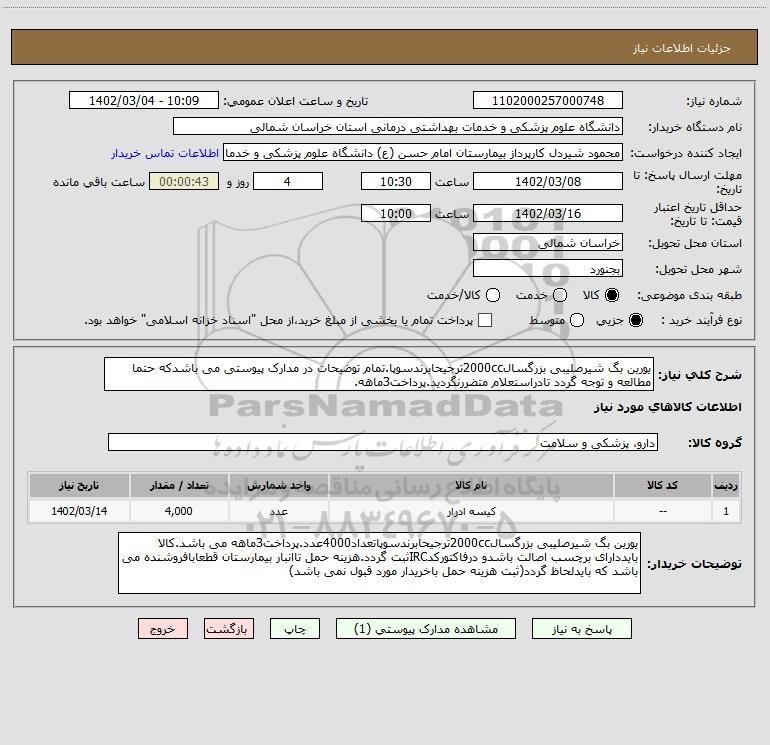Click the پاسخ به نیاز button
Screen dimensions: 770x745
pyautogui.click(x=582, y=629)
